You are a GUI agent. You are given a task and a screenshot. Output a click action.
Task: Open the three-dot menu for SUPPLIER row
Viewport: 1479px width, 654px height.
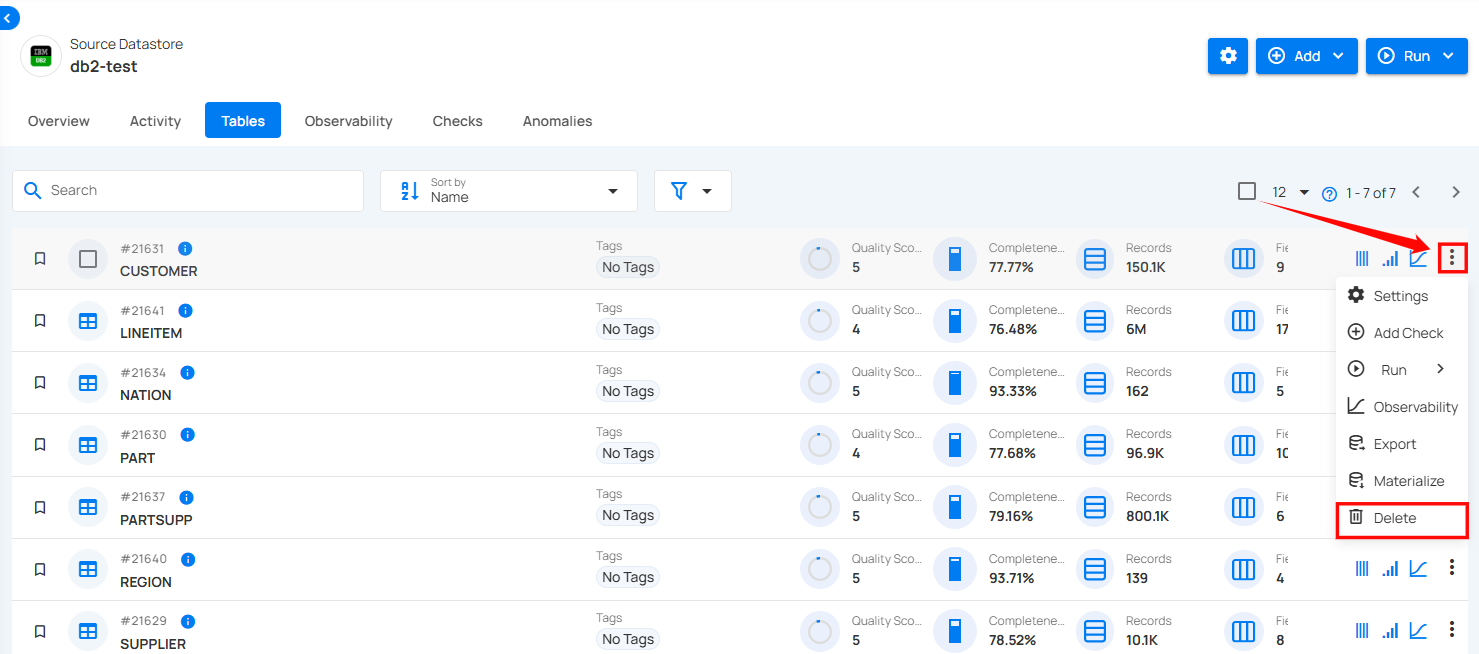[x=1451, y=630]
